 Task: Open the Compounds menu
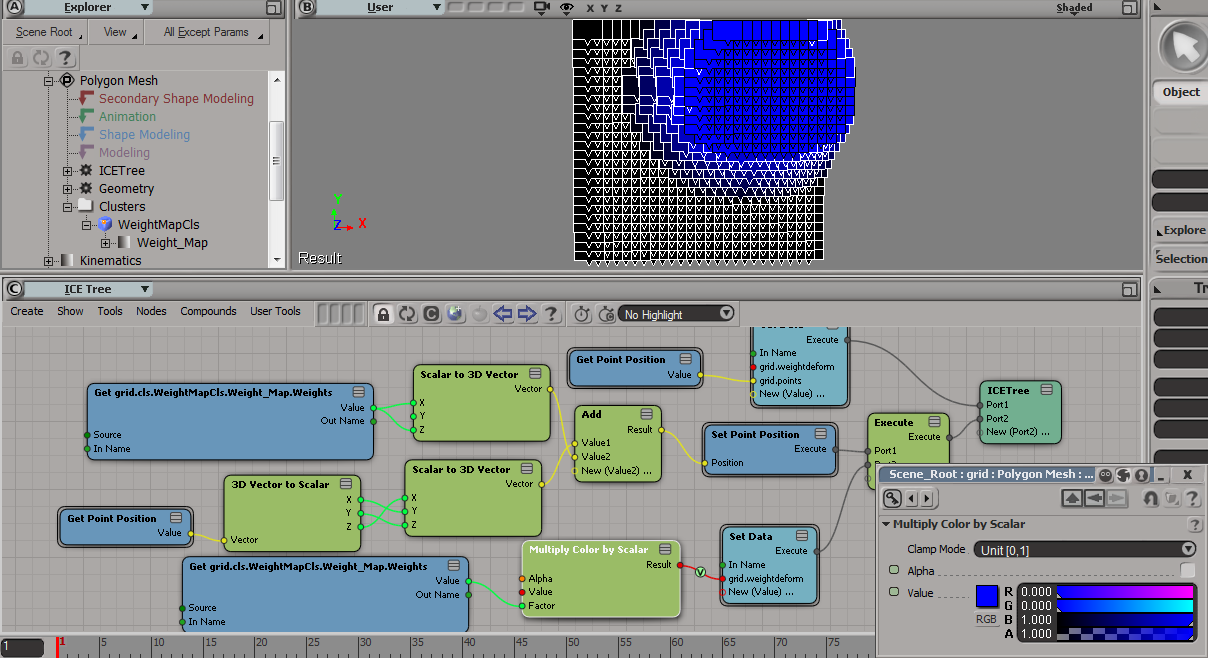tap(208, 311)
